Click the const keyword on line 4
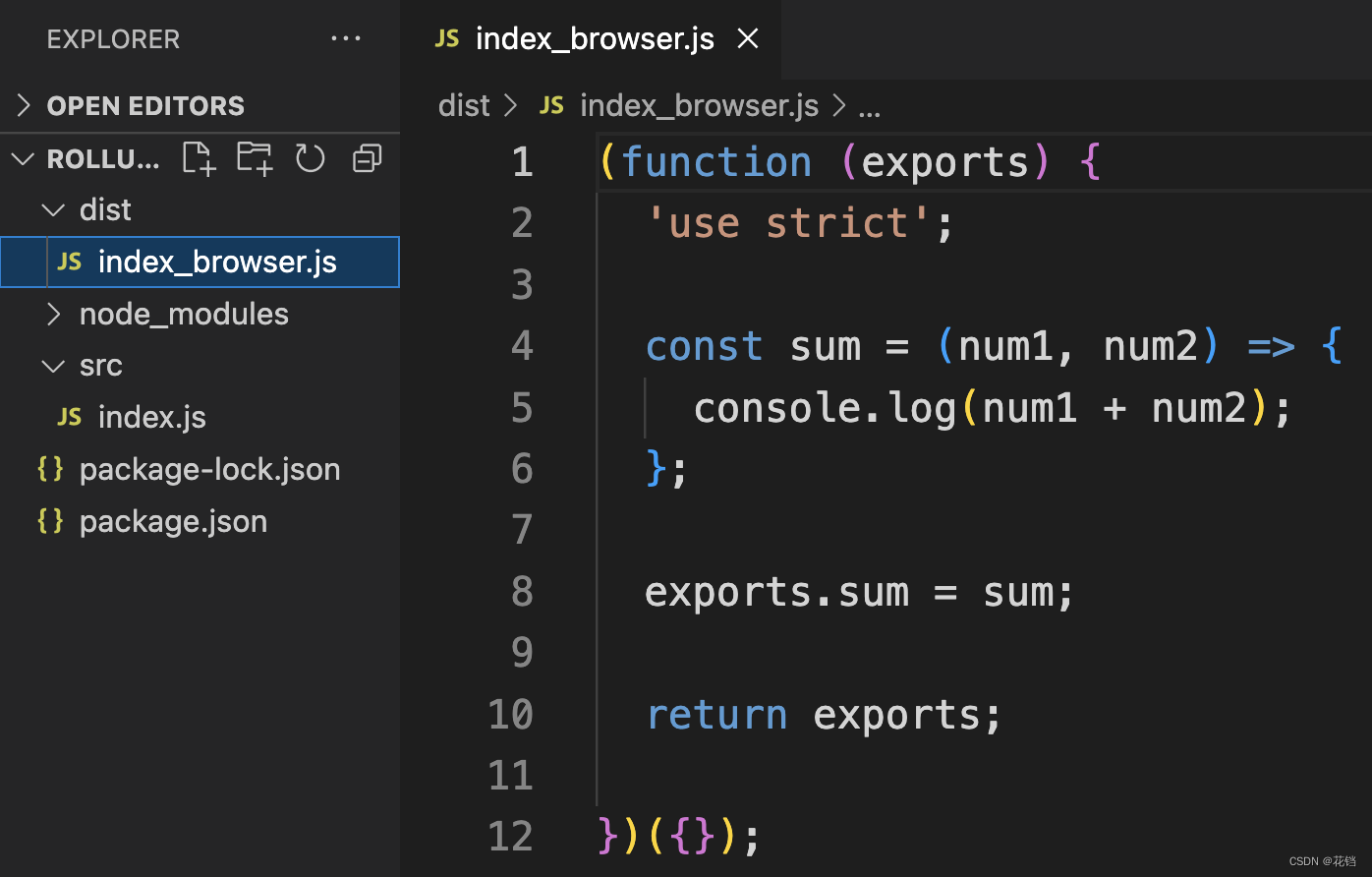Screen dimensions: 1372x877 click(x=705, y=346)
